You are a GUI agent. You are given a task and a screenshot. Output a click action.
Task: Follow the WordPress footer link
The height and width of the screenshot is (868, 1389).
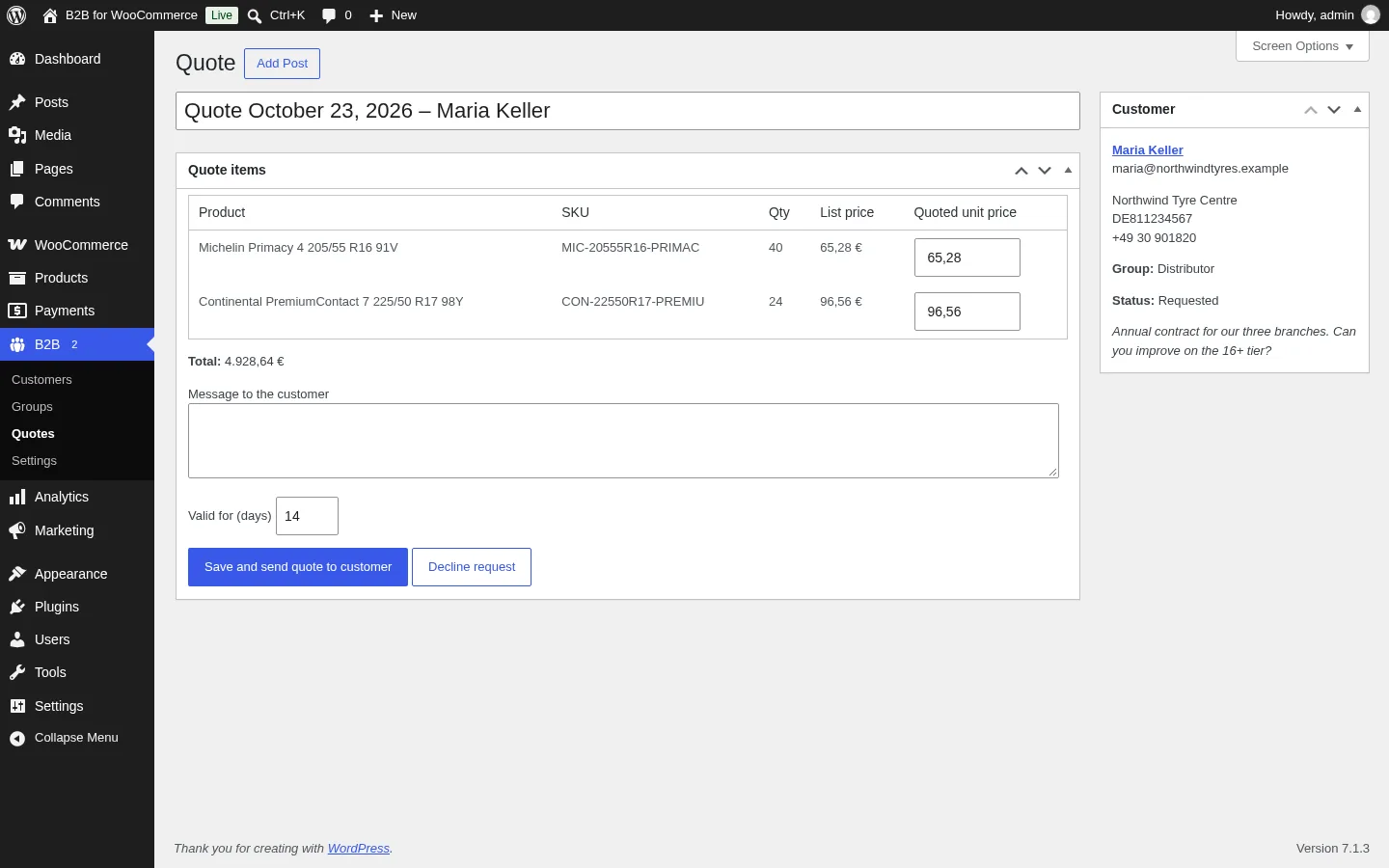[x=359, y=849]
